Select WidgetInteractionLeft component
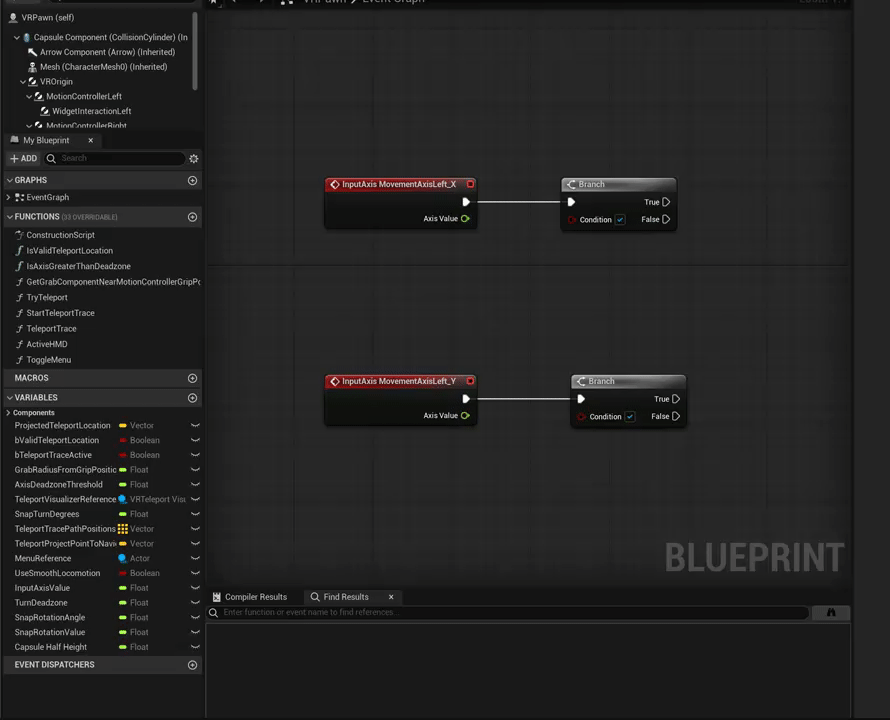 tap(91, 111)
